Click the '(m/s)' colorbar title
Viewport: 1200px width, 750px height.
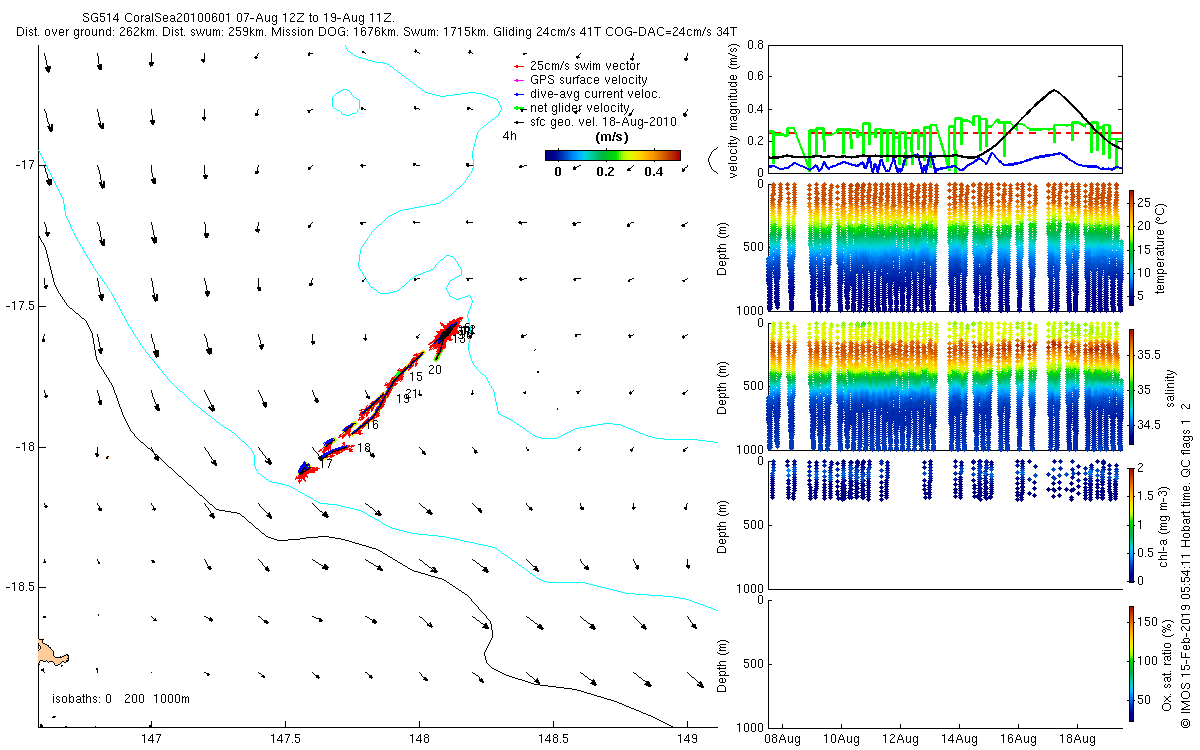click(x=612, y=136)
